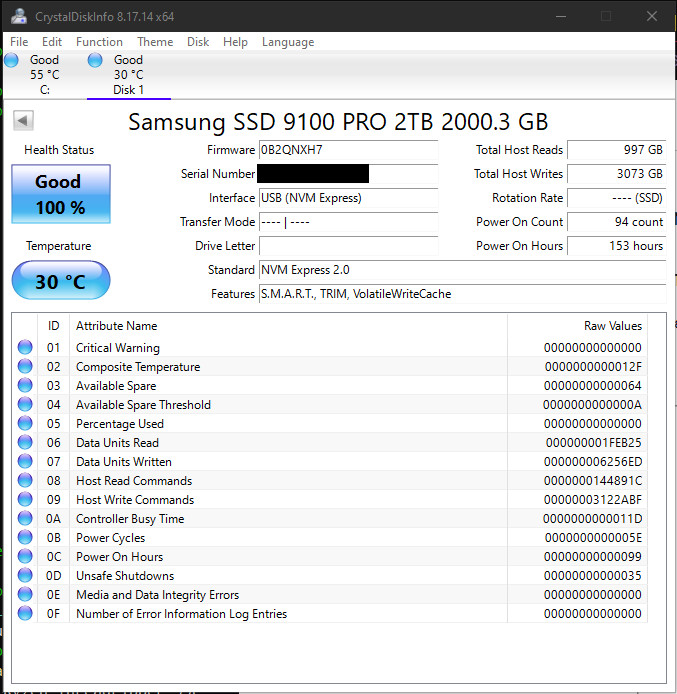Click the Health Status label
This screenshot has height=694, width=677.
[x=59, y=150]
